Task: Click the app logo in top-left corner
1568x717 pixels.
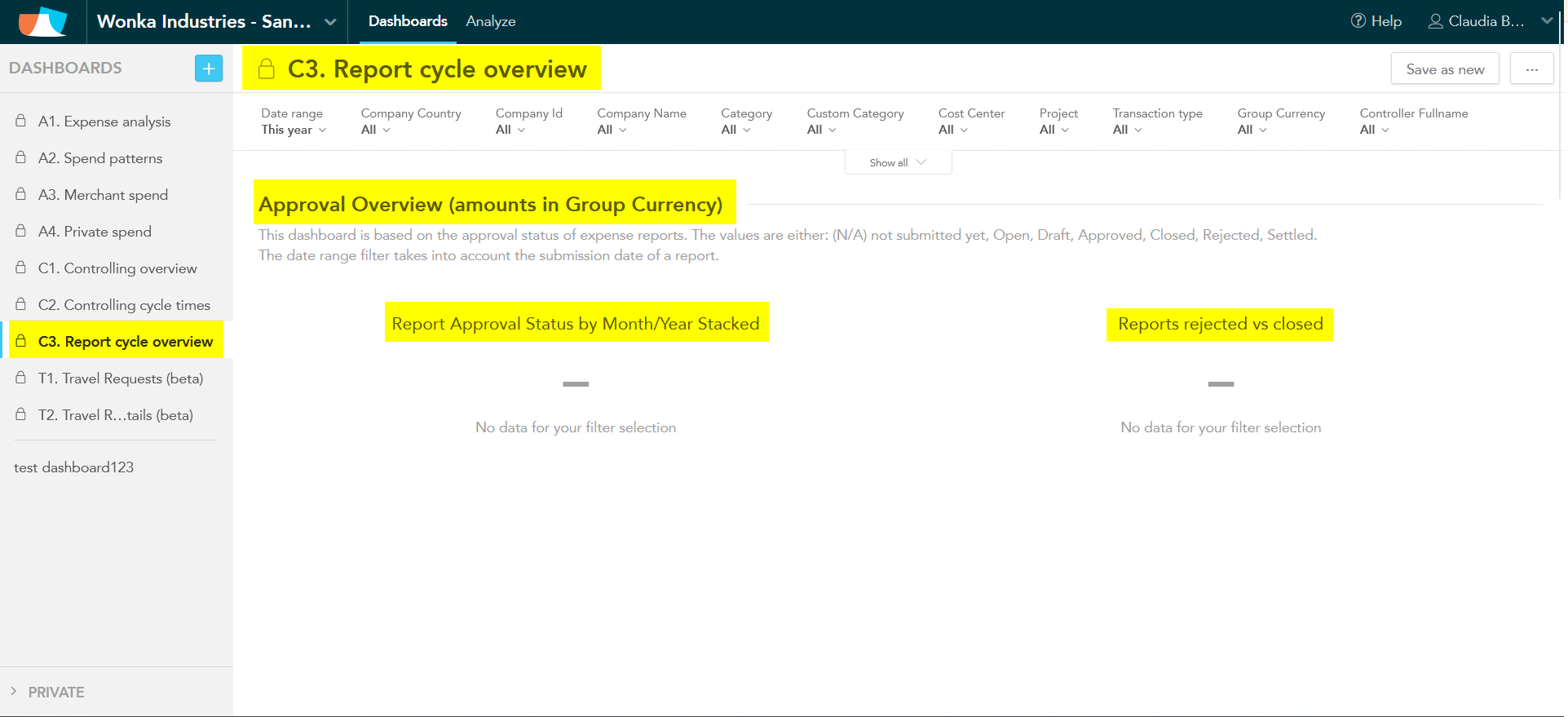Action: coord(42,22)
